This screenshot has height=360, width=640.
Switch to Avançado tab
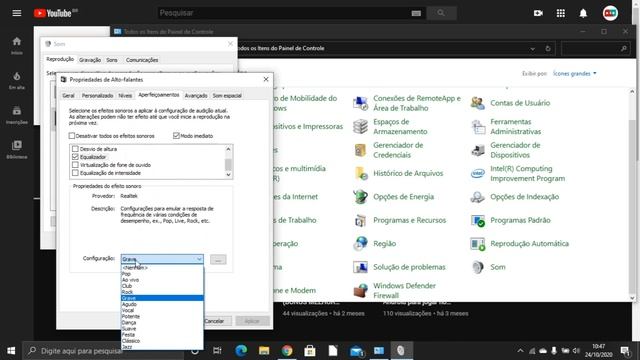pos(196,96)
